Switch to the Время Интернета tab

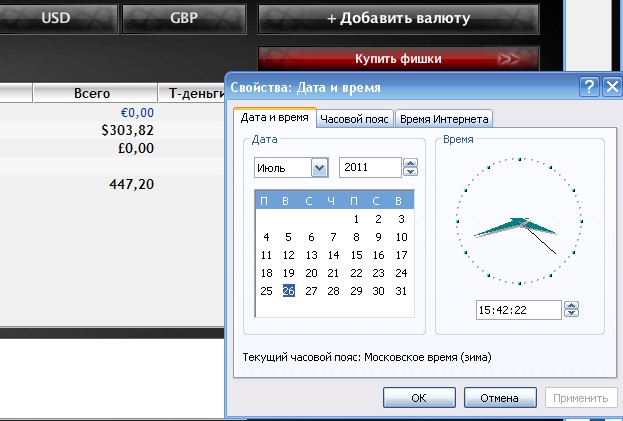coord(444,119)
